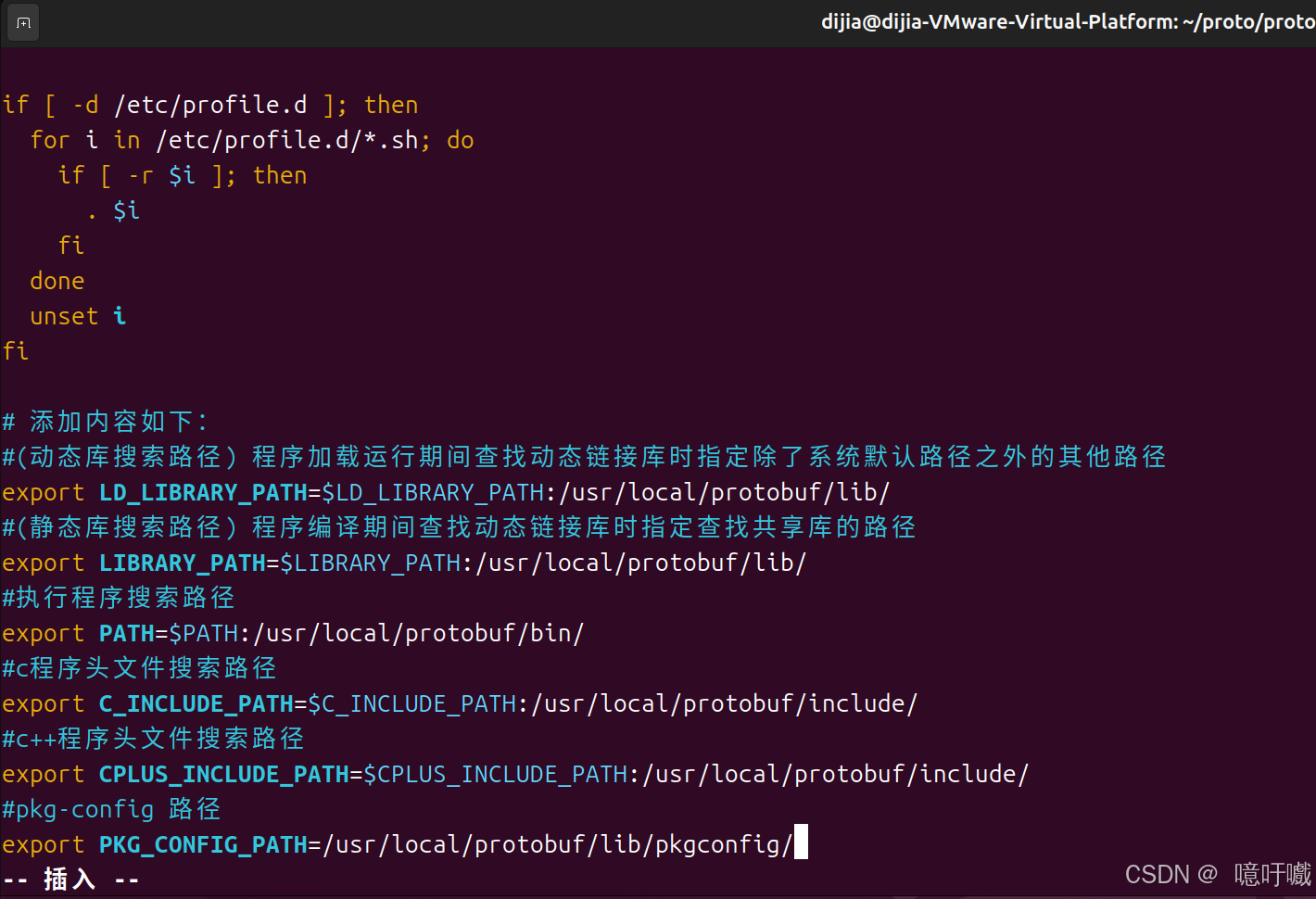Click the C_INCLUDE_PATH variable name
This screenshot has height=899, width=1316.
(x=196, y=703)
